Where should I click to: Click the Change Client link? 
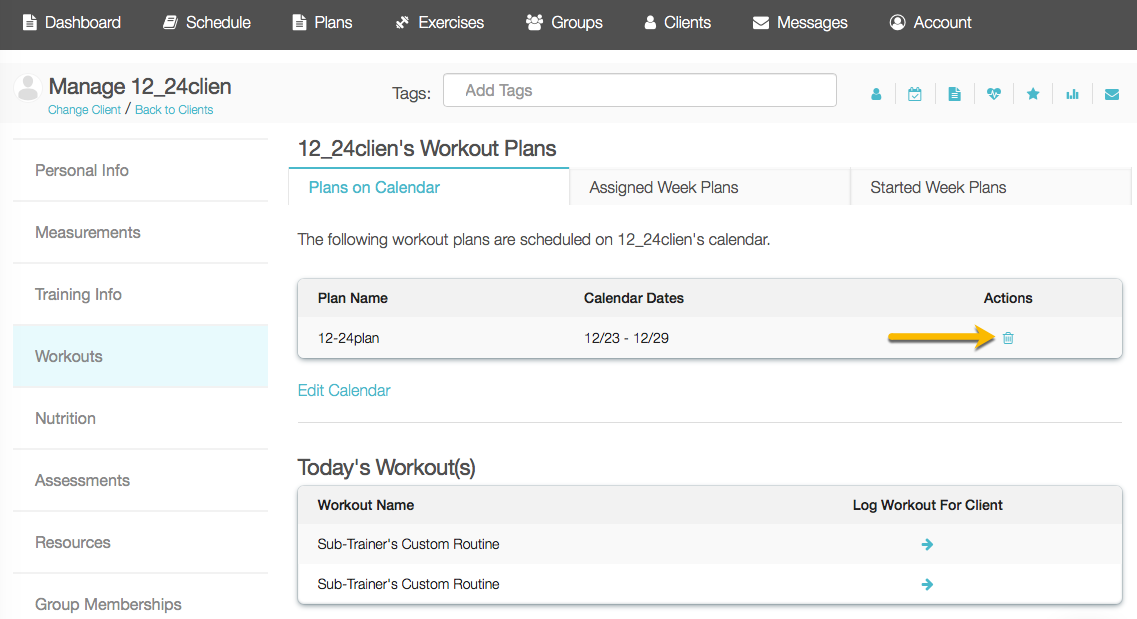pos(84,109)
